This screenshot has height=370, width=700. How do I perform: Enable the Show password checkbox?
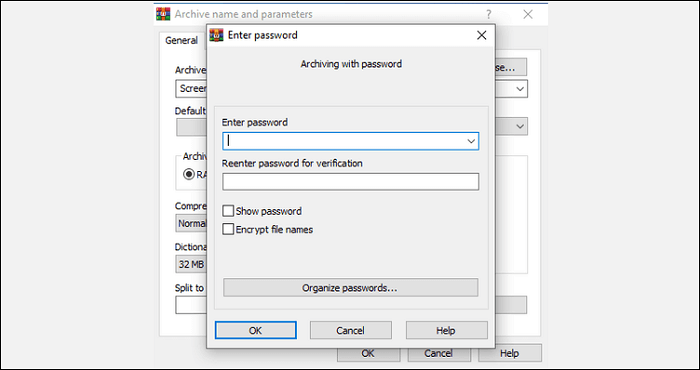(x=228, y=211)
